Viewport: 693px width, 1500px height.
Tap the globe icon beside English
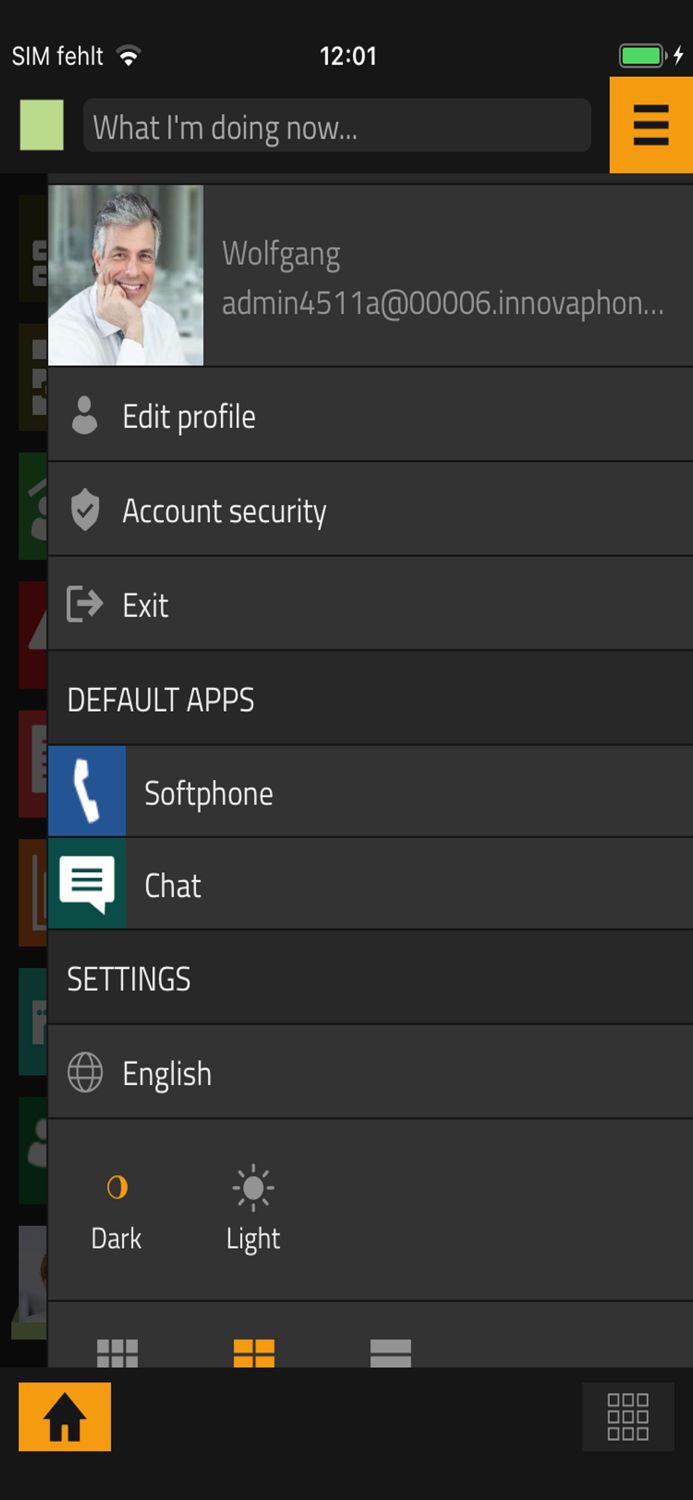tap(85, 1072)
